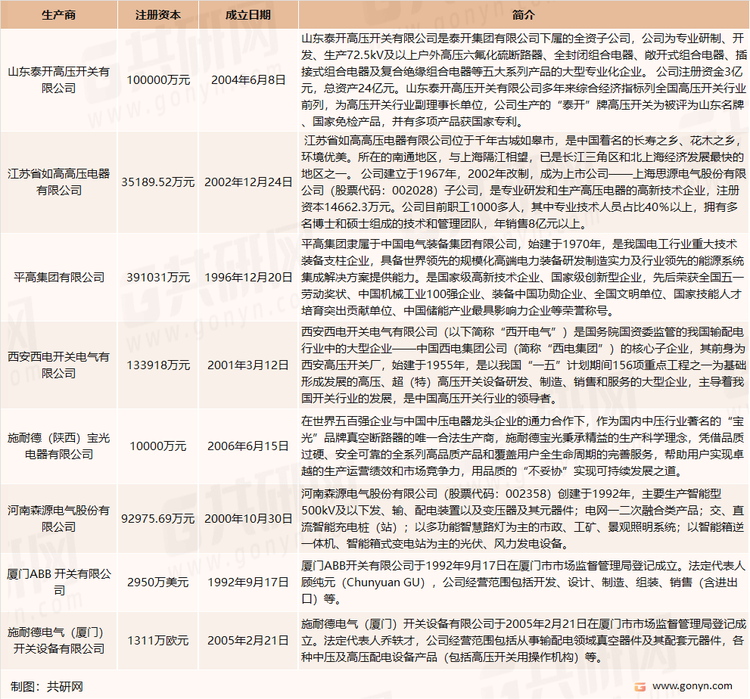
Task: Click the 厦门ABB开关 description paragraph
Action: [523, 582]
